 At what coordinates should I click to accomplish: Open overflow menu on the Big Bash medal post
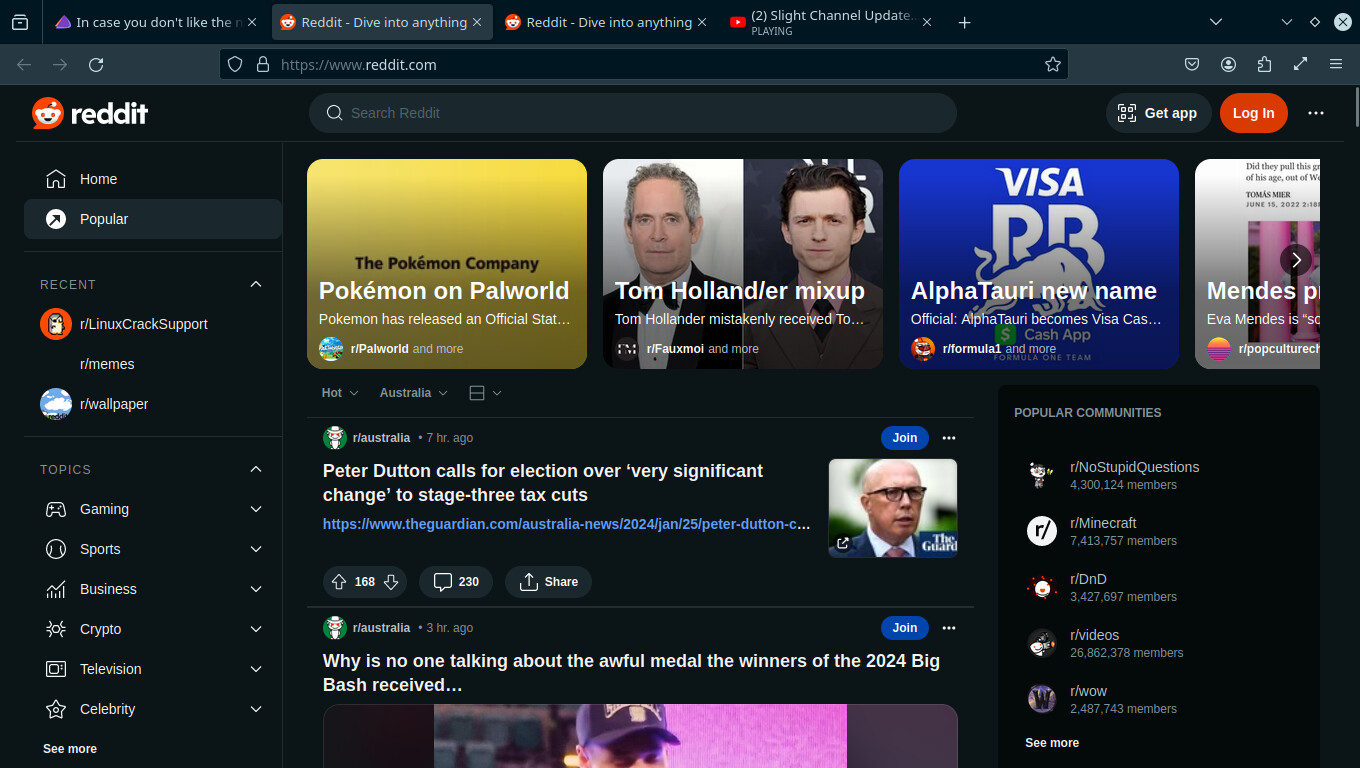(949, 628)
